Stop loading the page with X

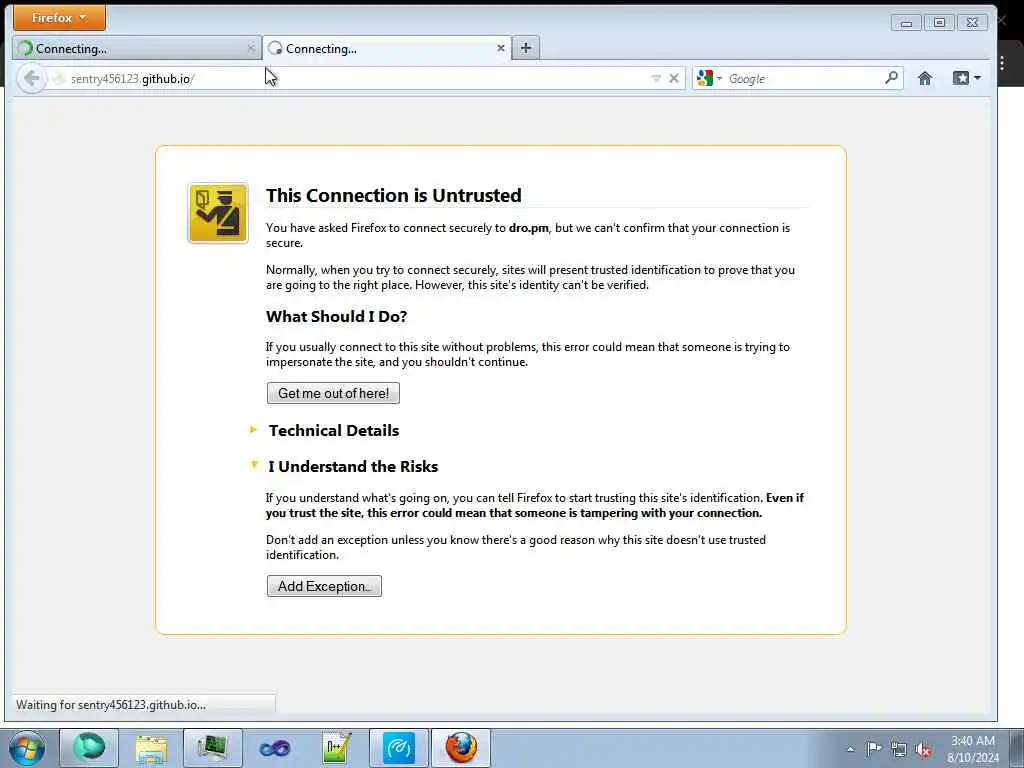(674, 78)
